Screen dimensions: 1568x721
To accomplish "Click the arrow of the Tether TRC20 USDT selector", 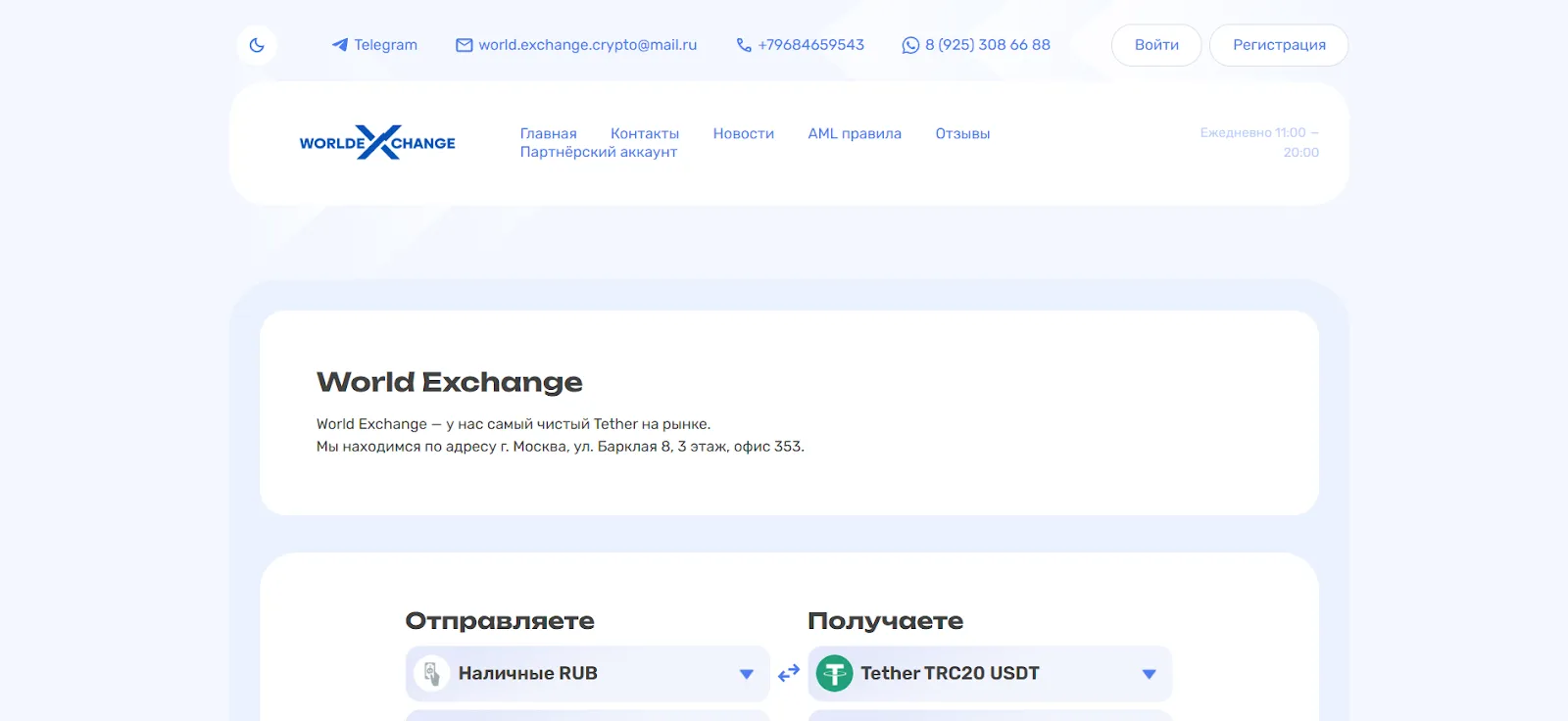I will coord(1150,674).
